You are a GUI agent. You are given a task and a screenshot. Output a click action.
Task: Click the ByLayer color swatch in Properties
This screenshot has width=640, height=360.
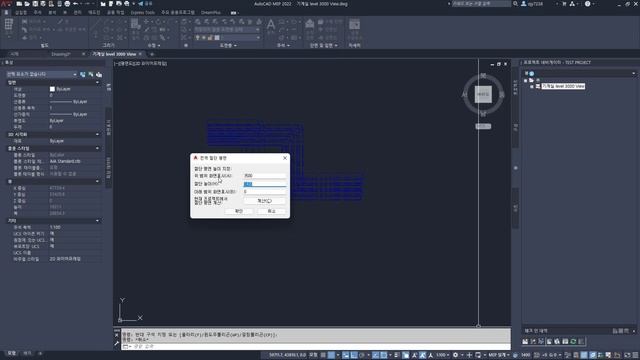[x=52, y=89]
